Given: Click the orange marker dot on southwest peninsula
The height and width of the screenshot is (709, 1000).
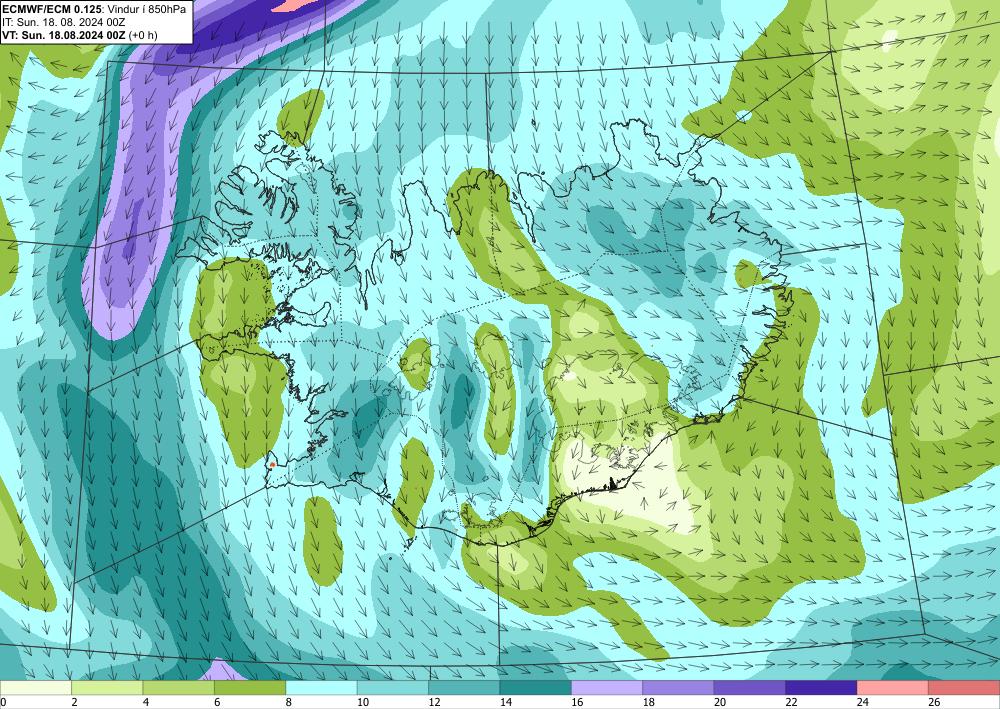Looking at the screenshot, I should 272,464.
